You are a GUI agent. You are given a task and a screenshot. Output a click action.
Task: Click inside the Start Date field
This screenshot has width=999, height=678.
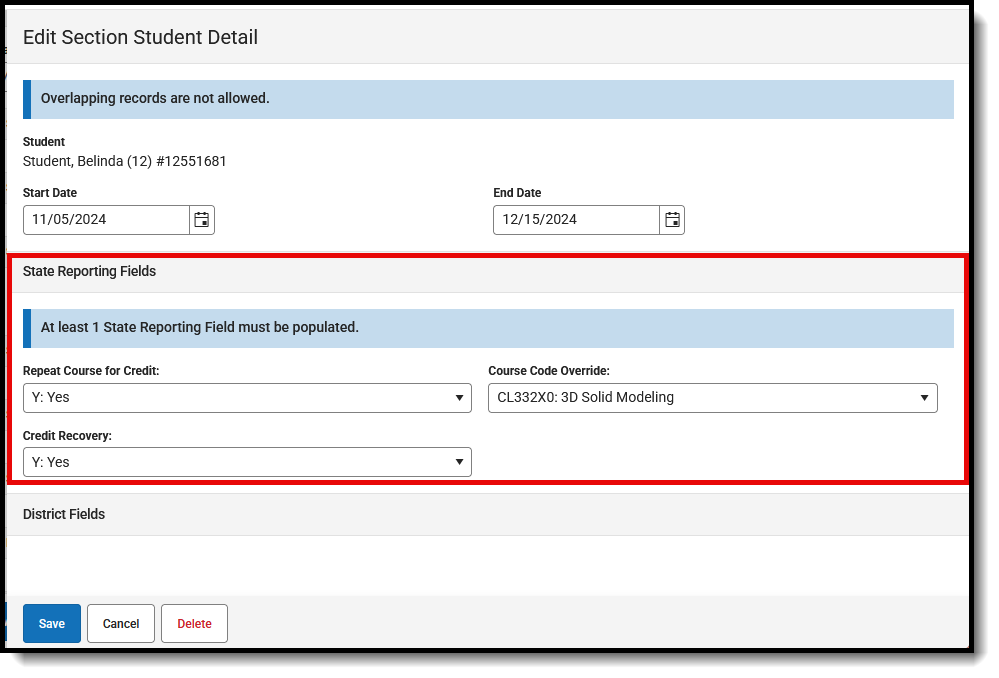100,219
